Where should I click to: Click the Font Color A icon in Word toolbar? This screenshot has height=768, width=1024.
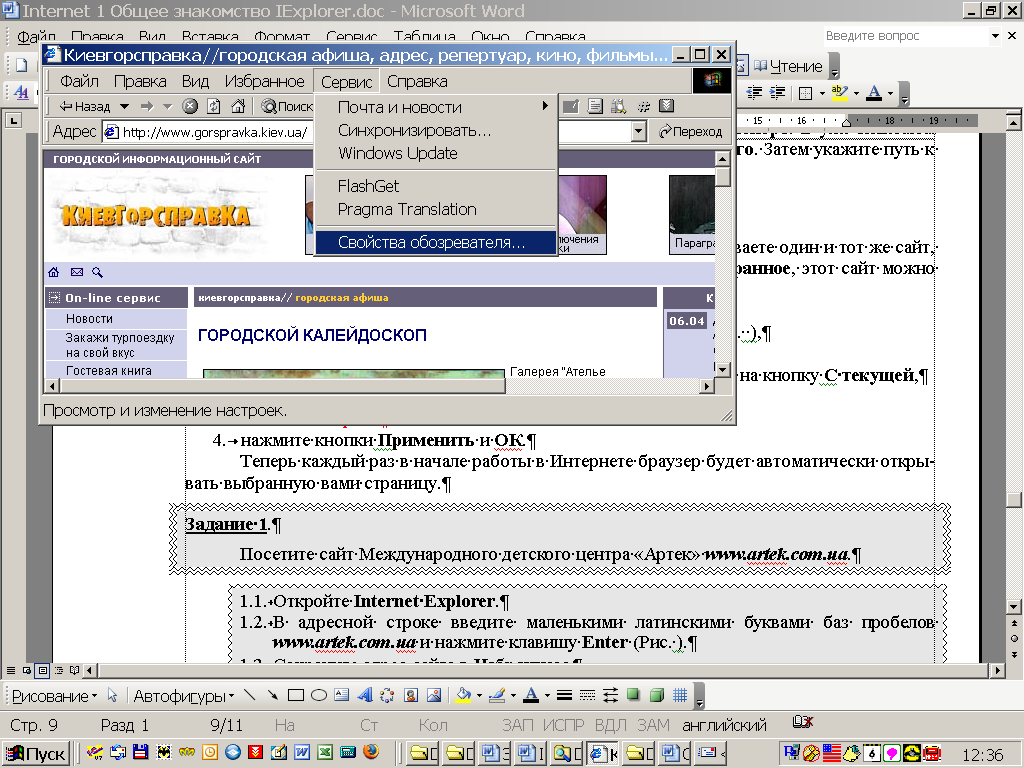(874, 93)
